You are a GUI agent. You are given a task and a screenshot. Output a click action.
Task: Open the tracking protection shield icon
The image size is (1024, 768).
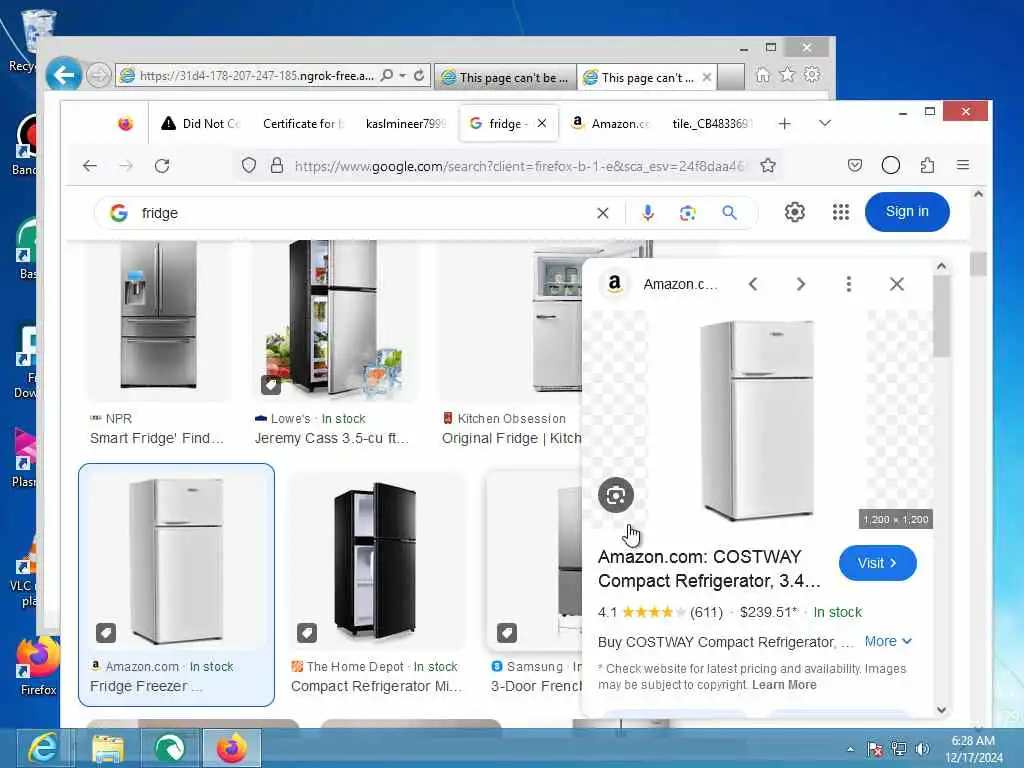point(249,166)
